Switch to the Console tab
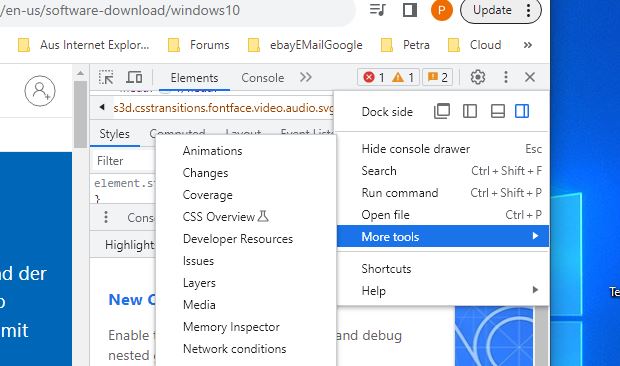This screenshot has width=620, height=366. 263,78
